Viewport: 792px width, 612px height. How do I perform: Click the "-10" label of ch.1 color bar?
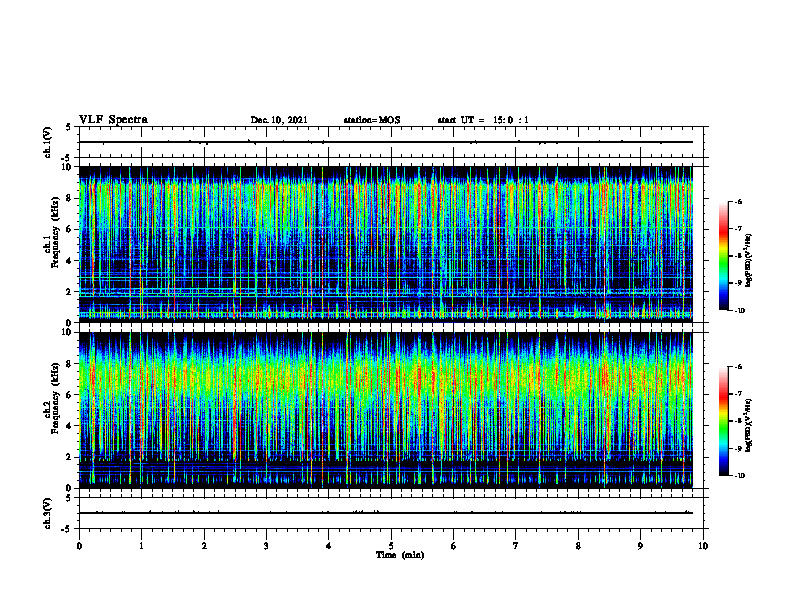pyautogui.click(x=740, y=311)
